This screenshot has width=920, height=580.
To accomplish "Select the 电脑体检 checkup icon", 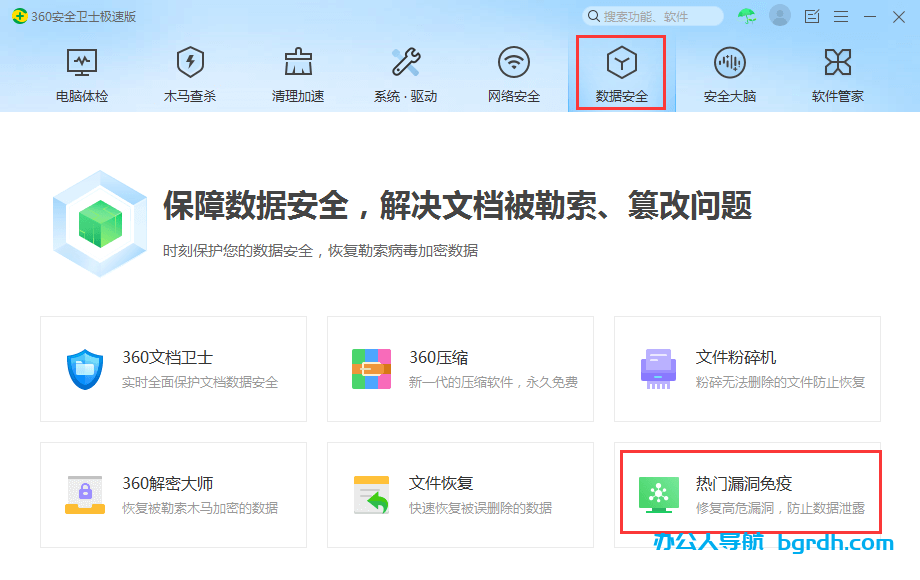I will (80, 62).
